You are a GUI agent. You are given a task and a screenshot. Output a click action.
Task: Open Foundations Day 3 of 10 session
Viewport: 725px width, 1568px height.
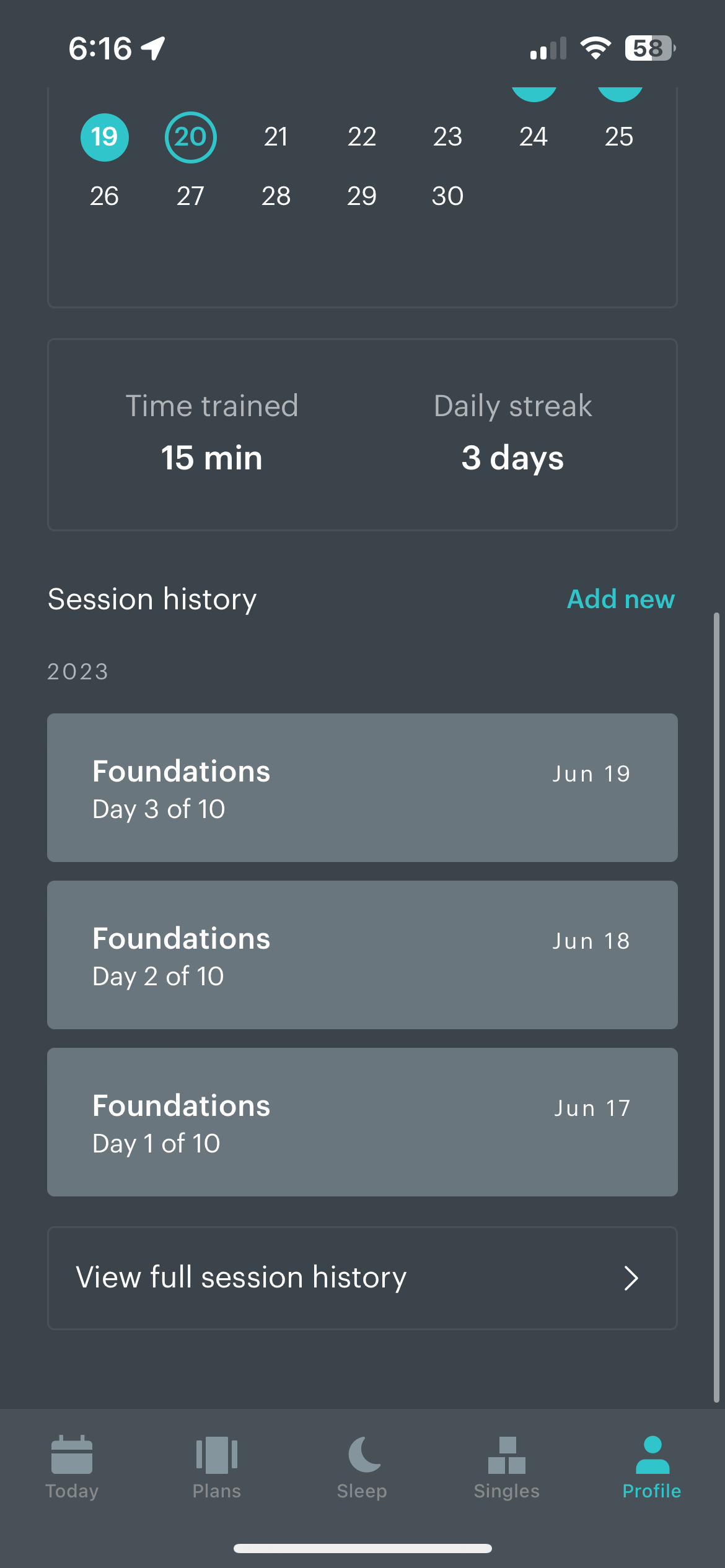pos(362,788)
